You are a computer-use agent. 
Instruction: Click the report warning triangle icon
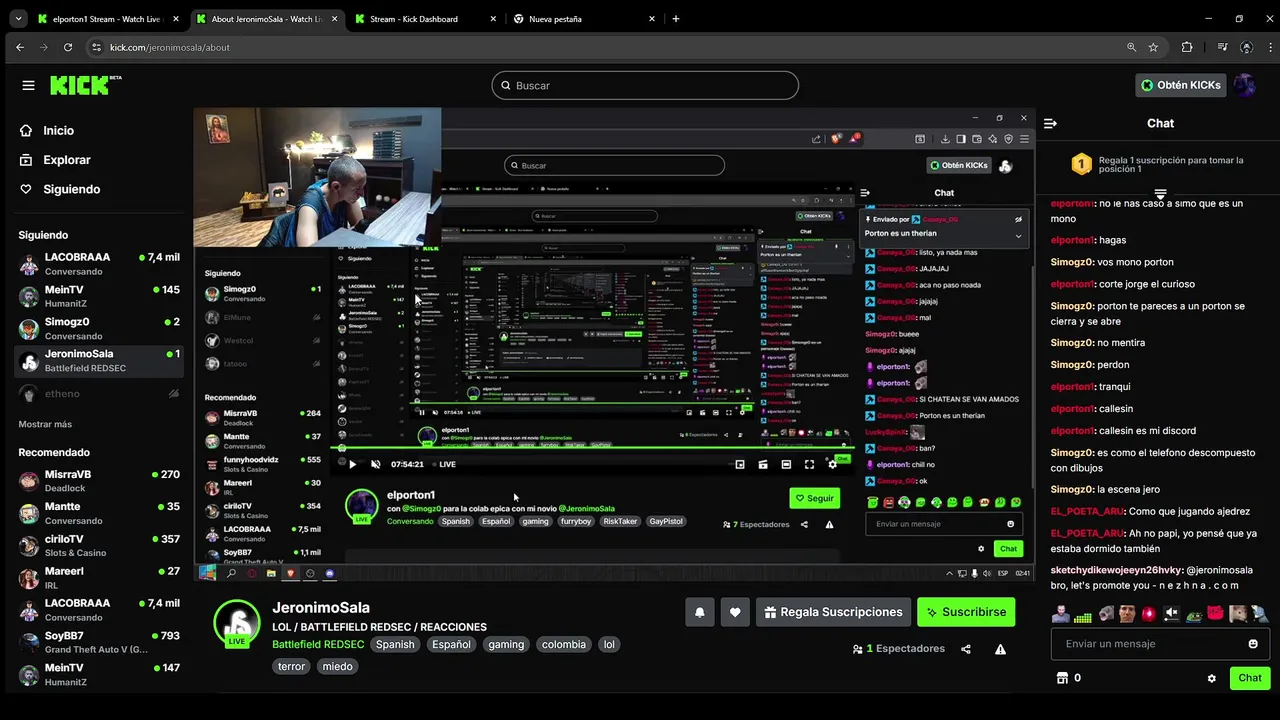pyautogui.click(x=1000, y=649)
